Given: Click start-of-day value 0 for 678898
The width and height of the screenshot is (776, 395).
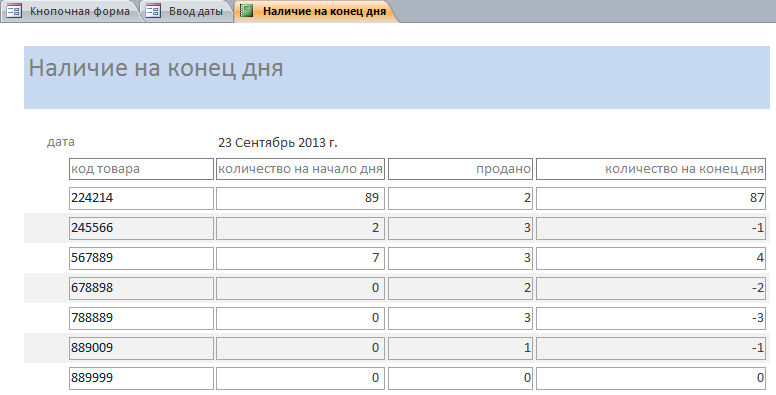Looking at the screenshot, I should (300, 288).
